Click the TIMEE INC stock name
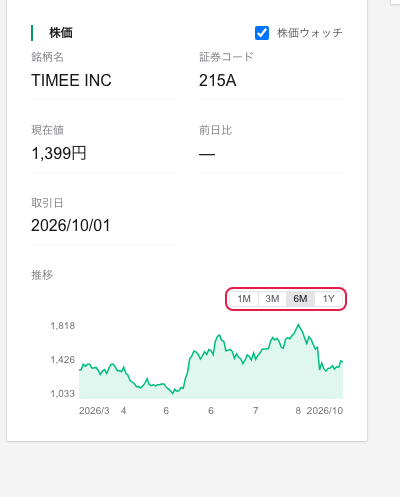The height and width of the screenshot is (497, 400). point(71,80)
